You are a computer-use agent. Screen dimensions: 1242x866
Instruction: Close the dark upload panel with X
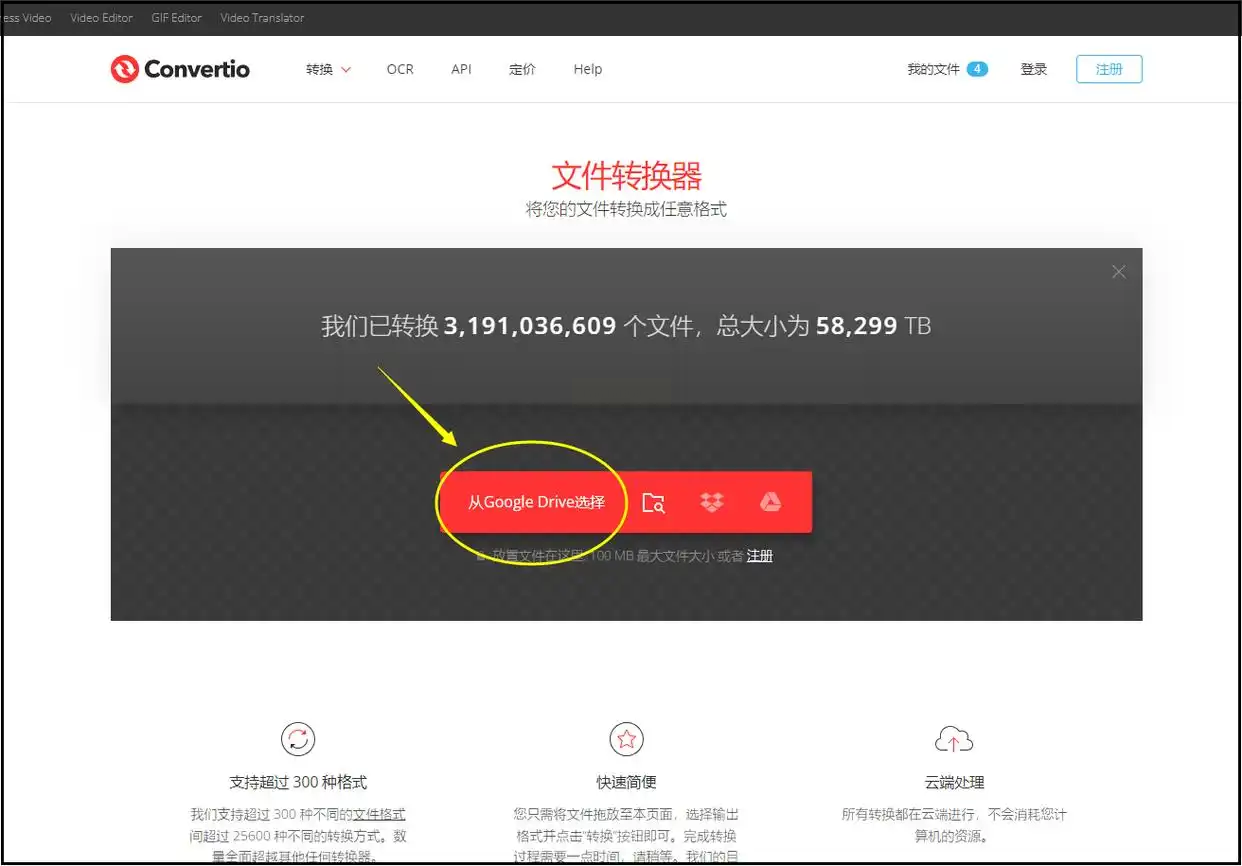[1119, 272]
